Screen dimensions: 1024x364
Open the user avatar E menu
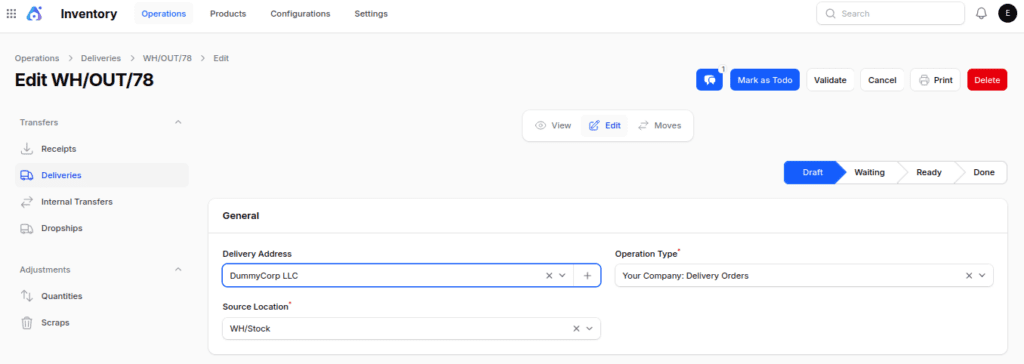point(1007,13)
